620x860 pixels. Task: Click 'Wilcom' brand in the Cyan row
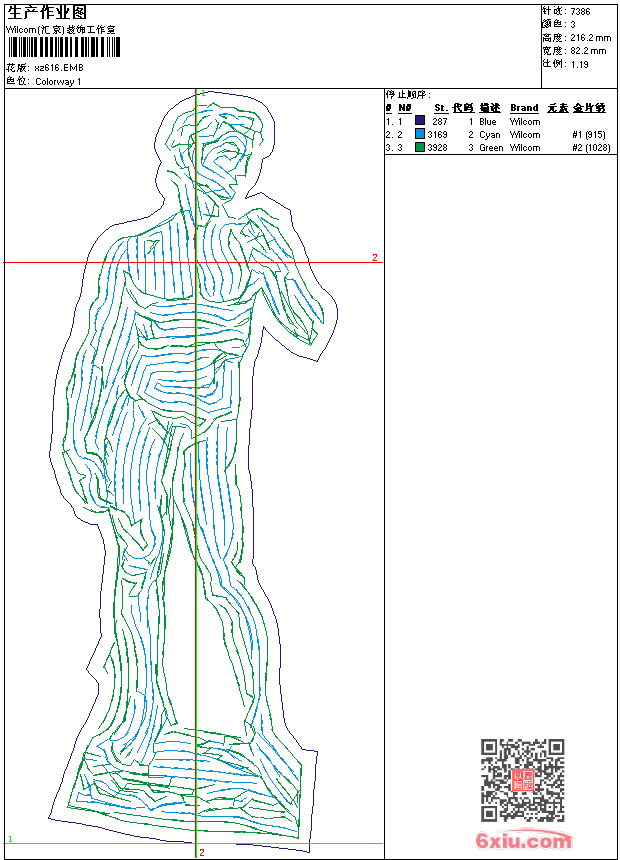[x=525, y=134]
